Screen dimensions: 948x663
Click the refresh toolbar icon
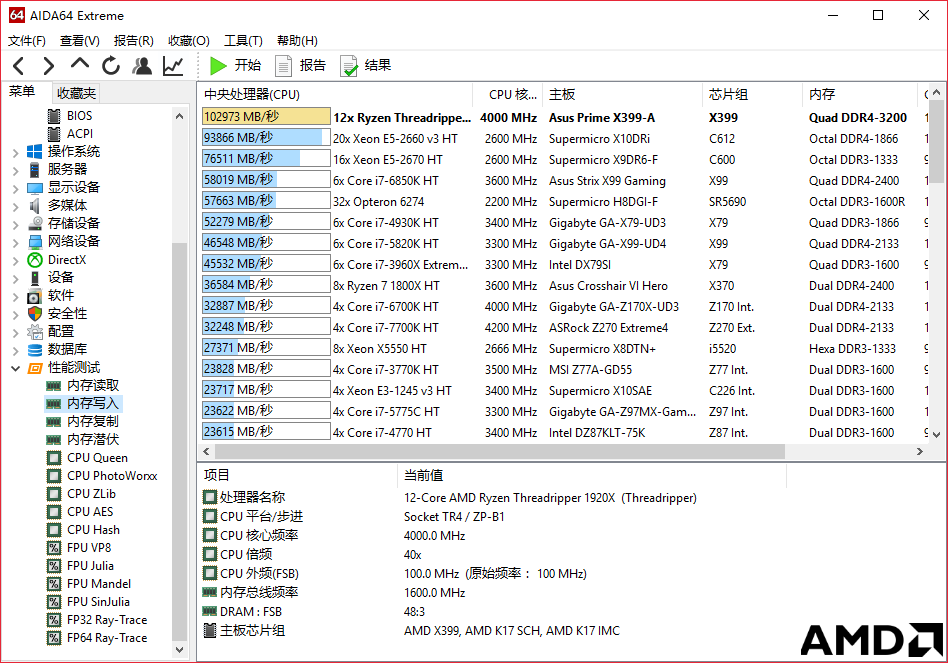(111, 65)
